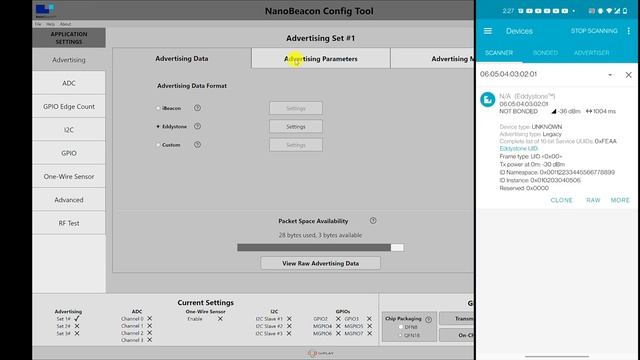640x360 pixels.
Task: Open GPIO Edge Count in the sidebar
Action: click(x=69, y=106)
